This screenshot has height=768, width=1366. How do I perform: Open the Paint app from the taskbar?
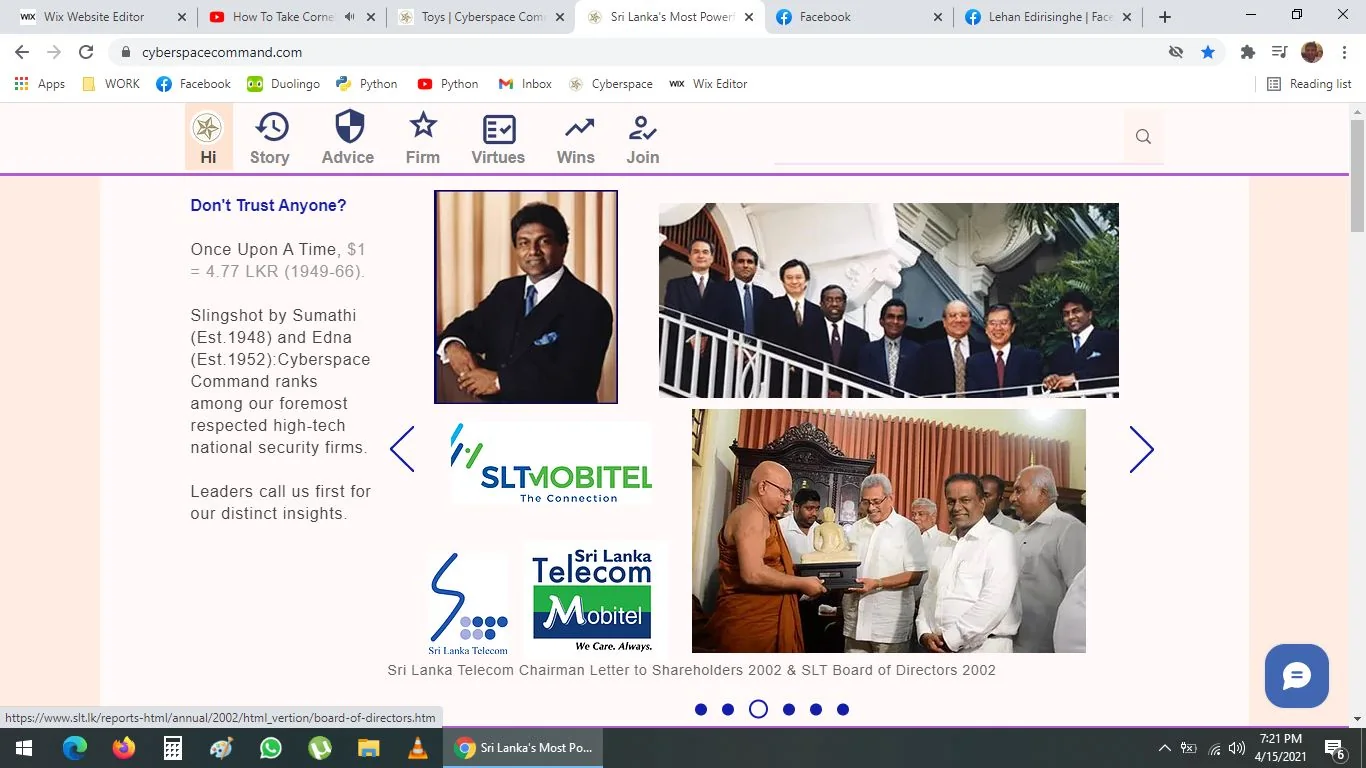222,748
